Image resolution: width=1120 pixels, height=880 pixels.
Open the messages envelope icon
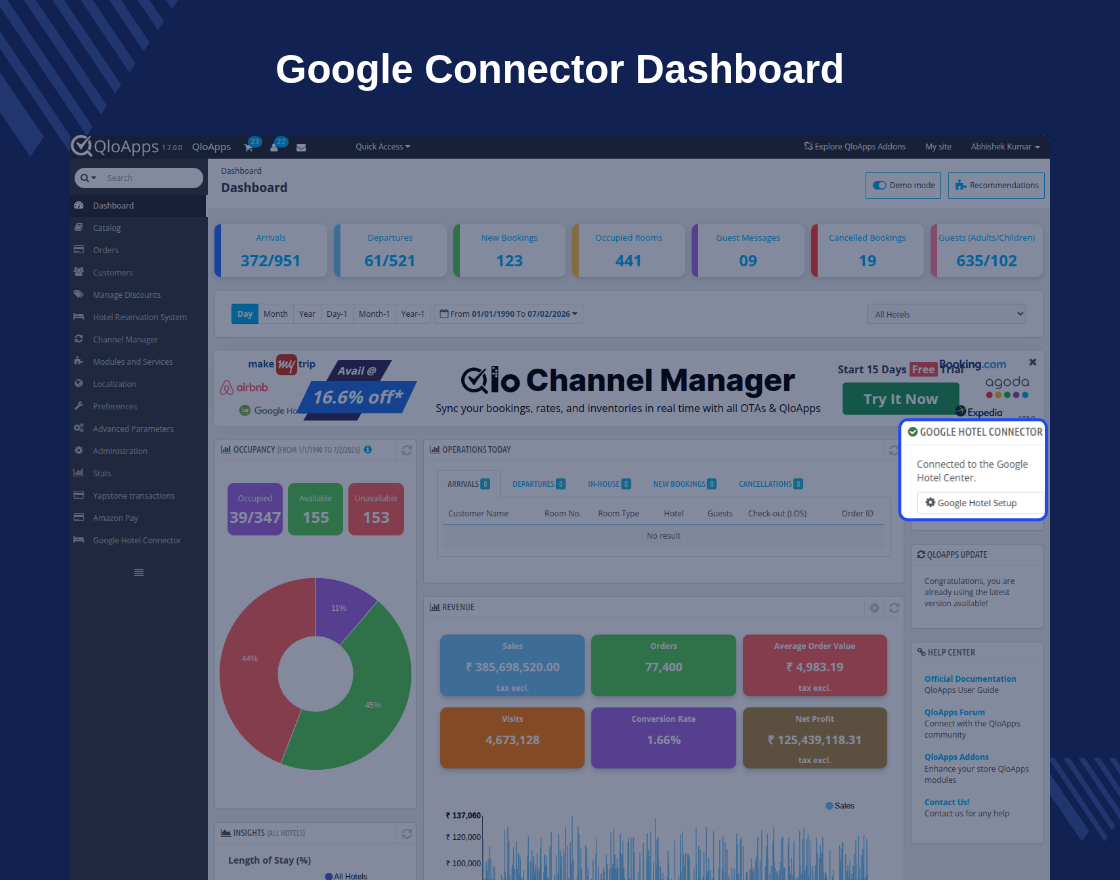301,147
